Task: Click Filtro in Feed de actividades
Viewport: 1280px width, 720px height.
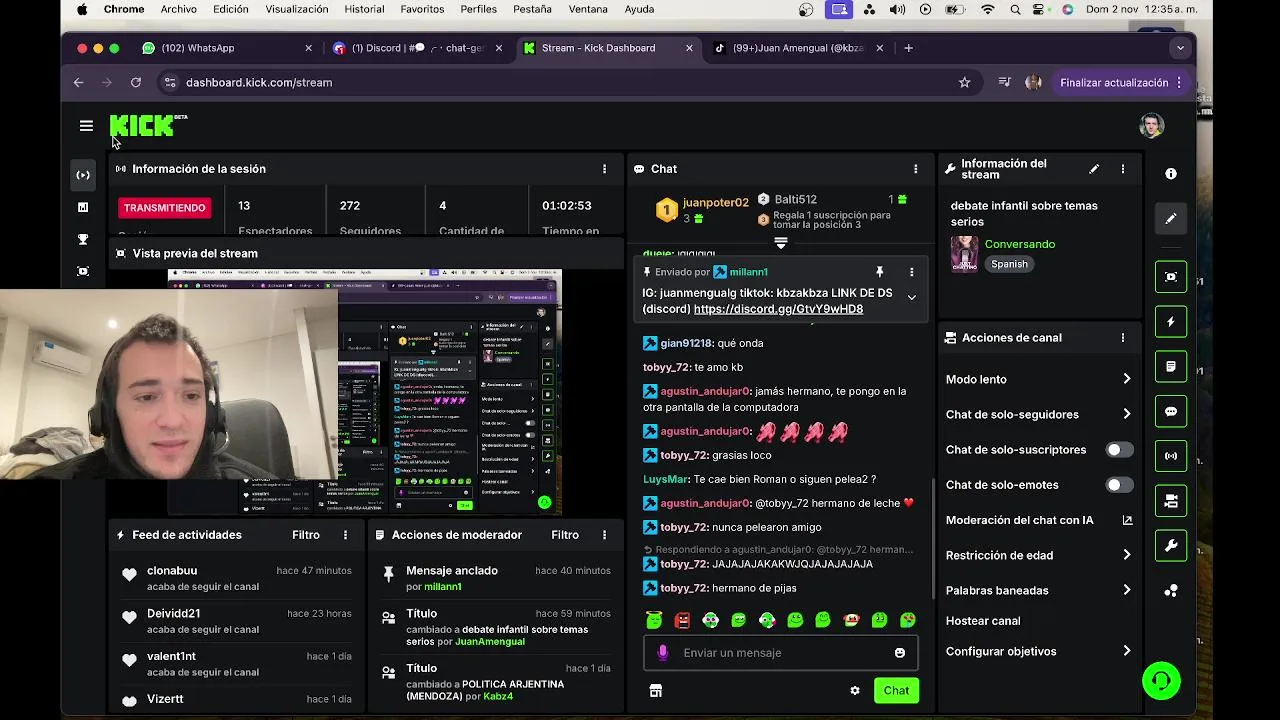Action: pyautogui.click(x=306, y=535)
